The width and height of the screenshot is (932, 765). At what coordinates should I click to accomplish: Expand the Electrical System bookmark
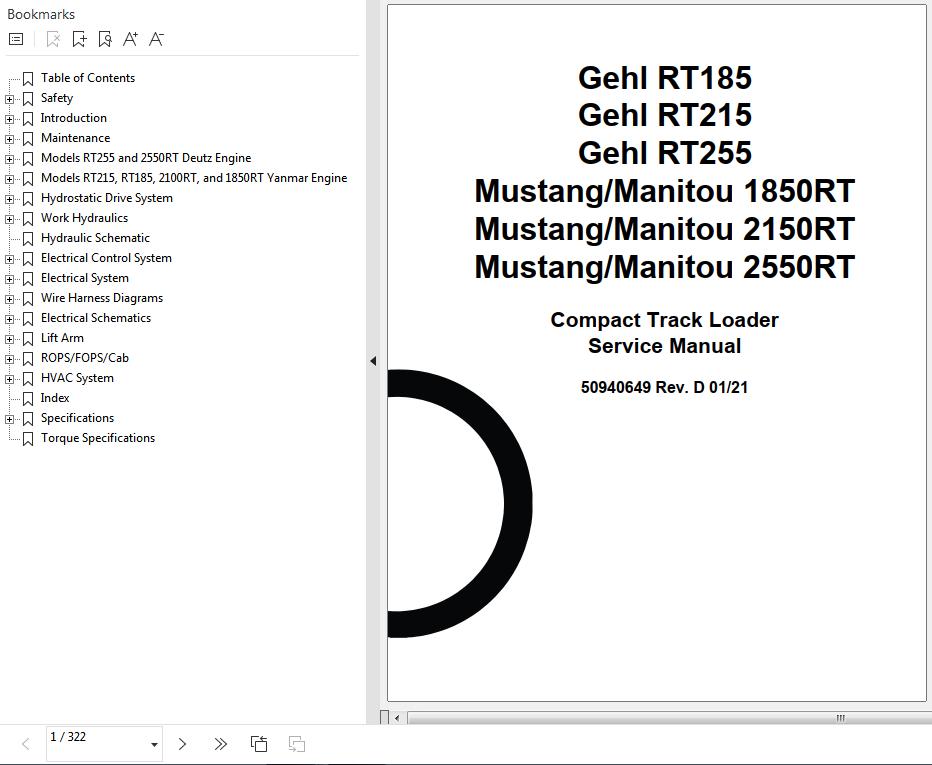coord(10,279)
